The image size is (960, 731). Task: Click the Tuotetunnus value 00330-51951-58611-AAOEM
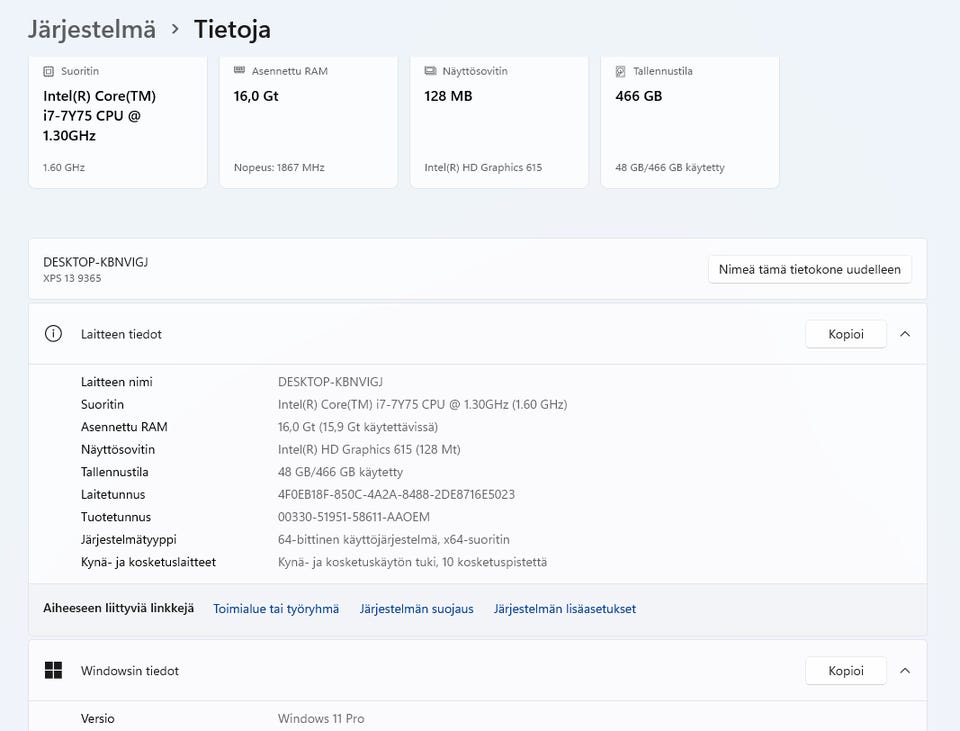(x=354, y=517)
